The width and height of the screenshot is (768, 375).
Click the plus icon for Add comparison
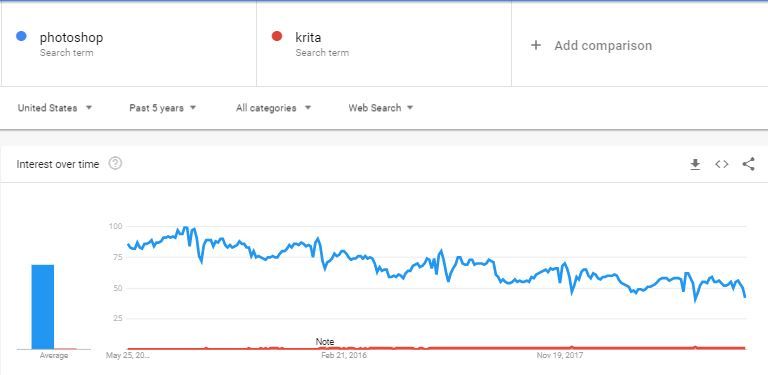536,46
